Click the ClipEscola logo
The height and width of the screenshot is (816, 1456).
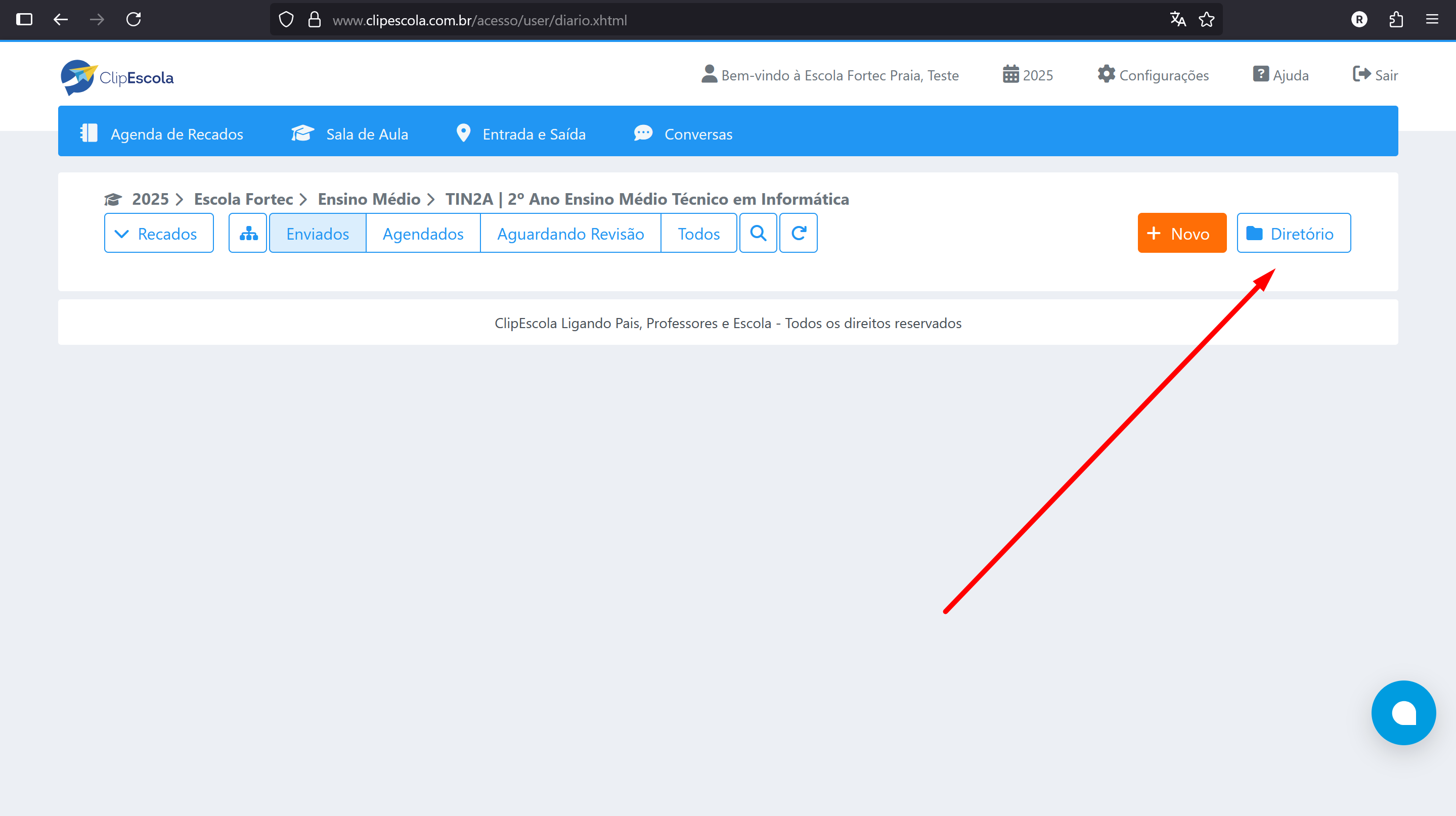117,77
